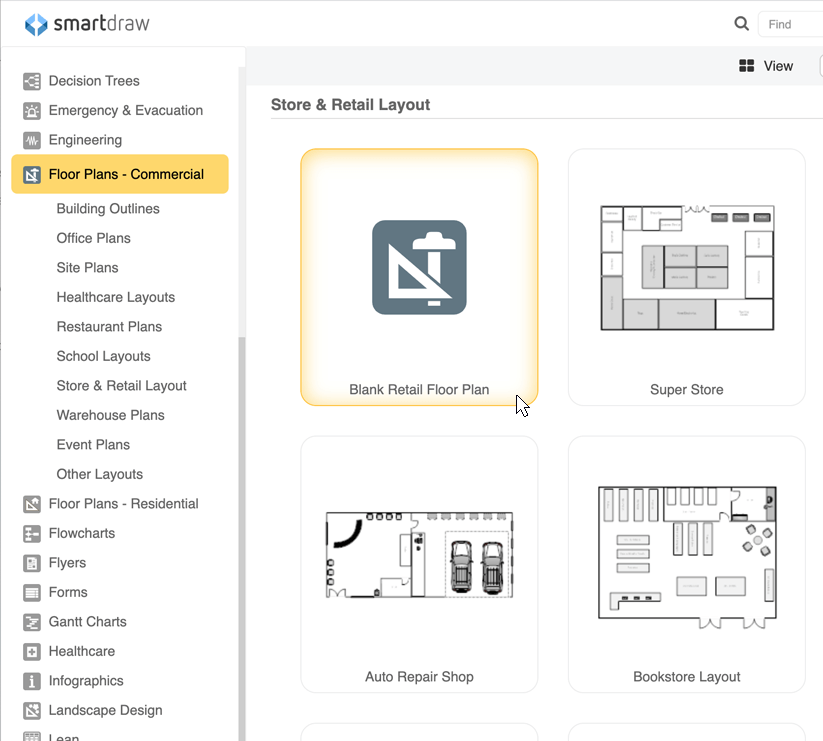
Task: Click the Engineering waveform icon
Action: click(x=32, y=140)
